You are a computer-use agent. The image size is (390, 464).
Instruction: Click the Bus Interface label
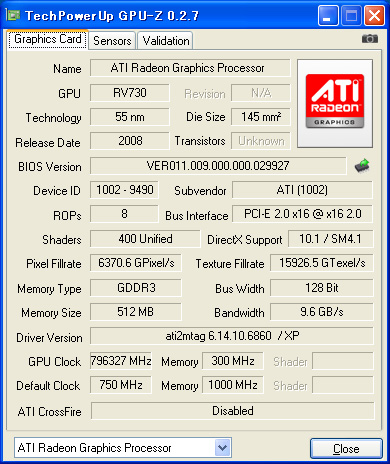pos(197,216)
